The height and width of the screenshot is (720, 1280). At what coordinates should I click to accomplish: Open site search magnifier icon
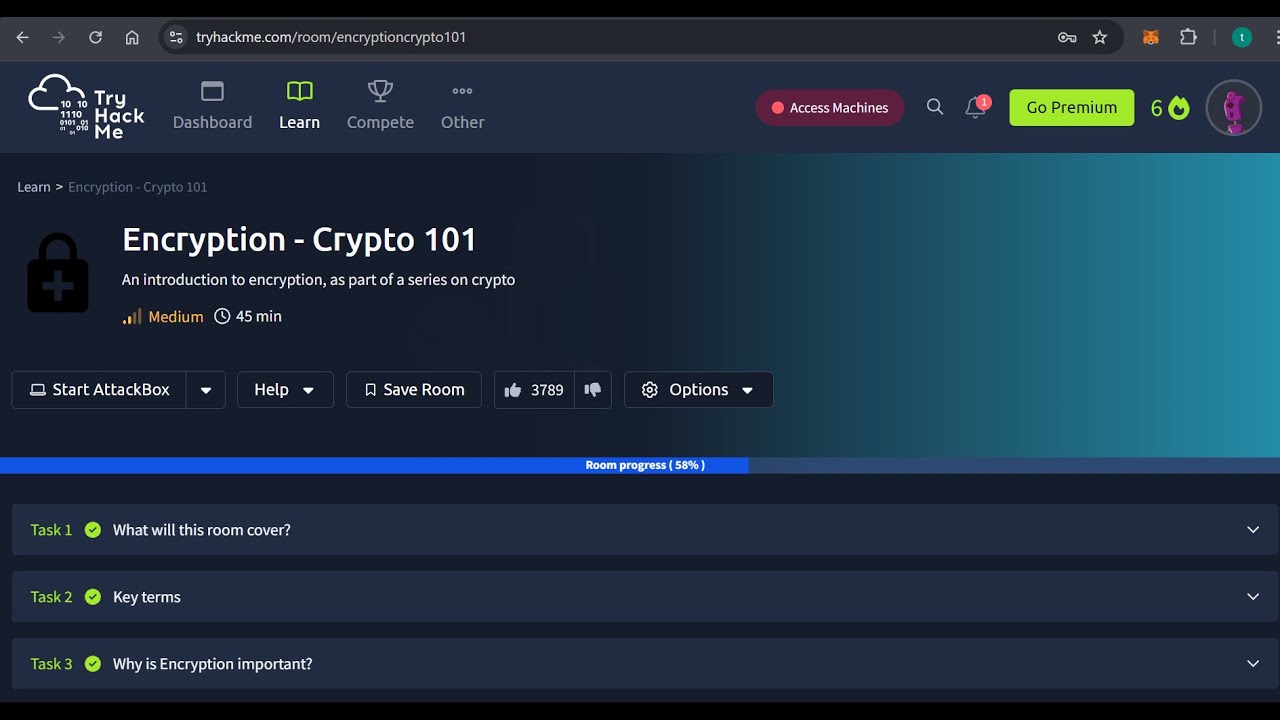pyautogui.click(x=935, y=107)
